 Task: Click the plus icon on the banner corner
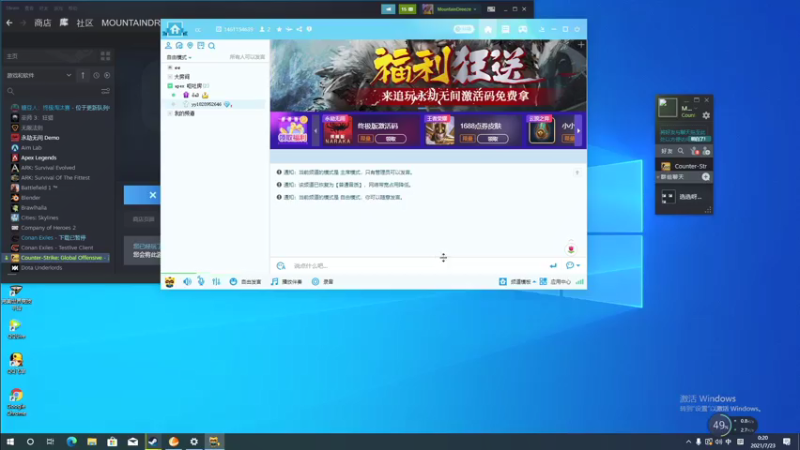[581, 45]
